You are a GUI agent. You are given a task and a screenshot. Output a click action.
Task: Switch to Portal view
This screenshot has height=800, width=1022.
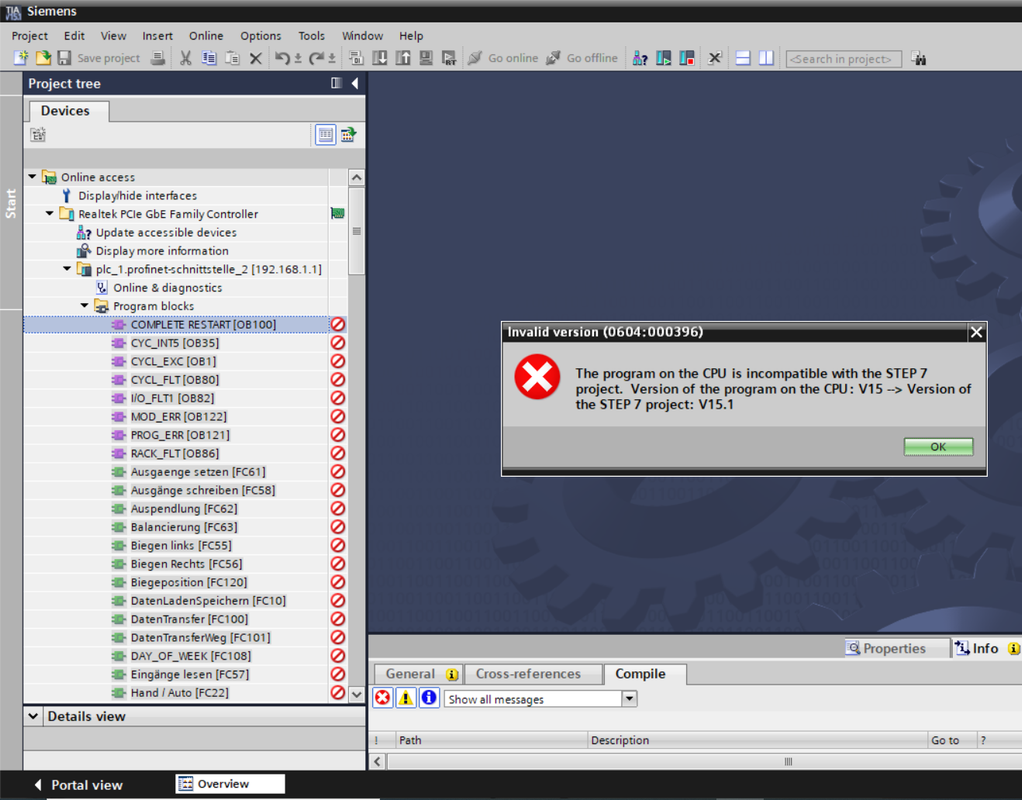pos(78,785)
